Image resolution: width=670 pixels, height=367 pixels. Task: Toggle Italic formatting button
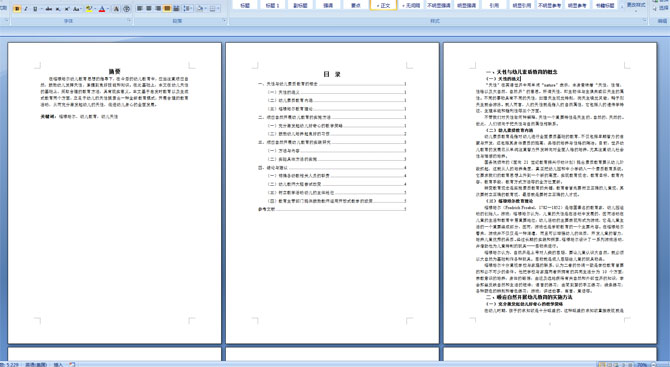coord(26,9)
